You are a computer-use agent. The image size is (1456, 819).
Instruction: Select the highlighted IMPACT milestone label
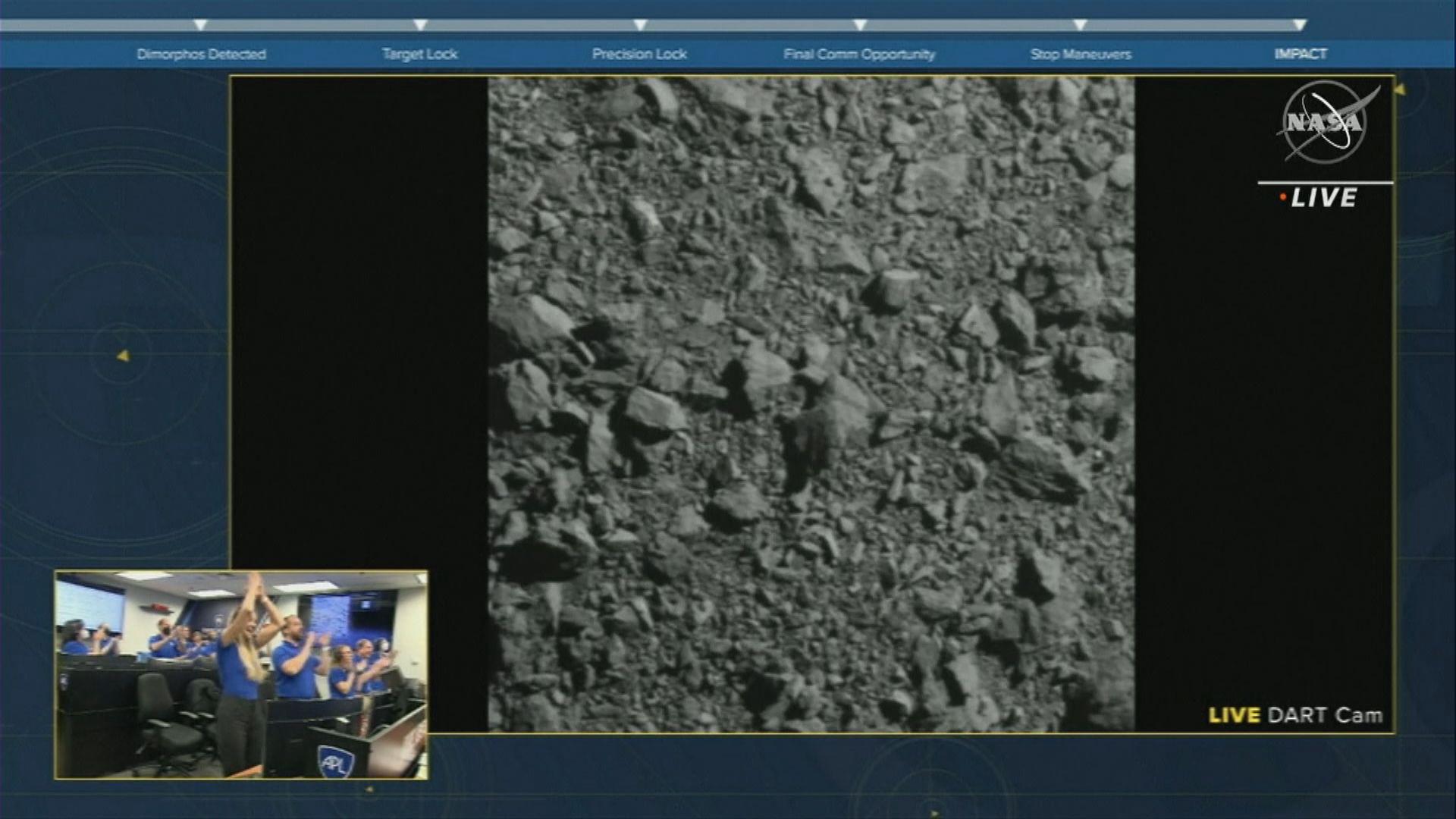point(1301,54)
